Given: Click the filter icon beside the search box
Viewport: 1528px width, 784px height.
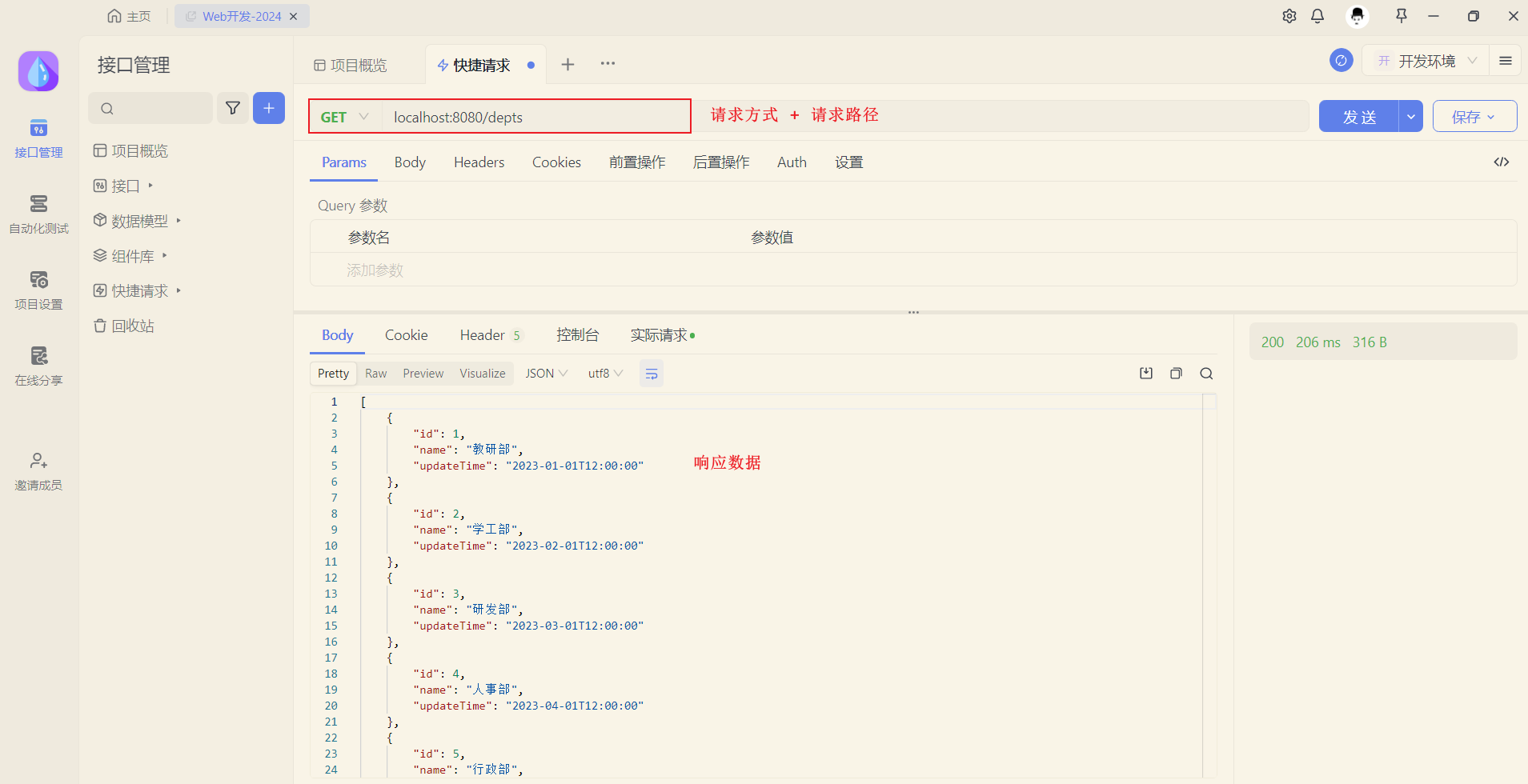Looking at the screenshot, I should click(x=233, y=107).
